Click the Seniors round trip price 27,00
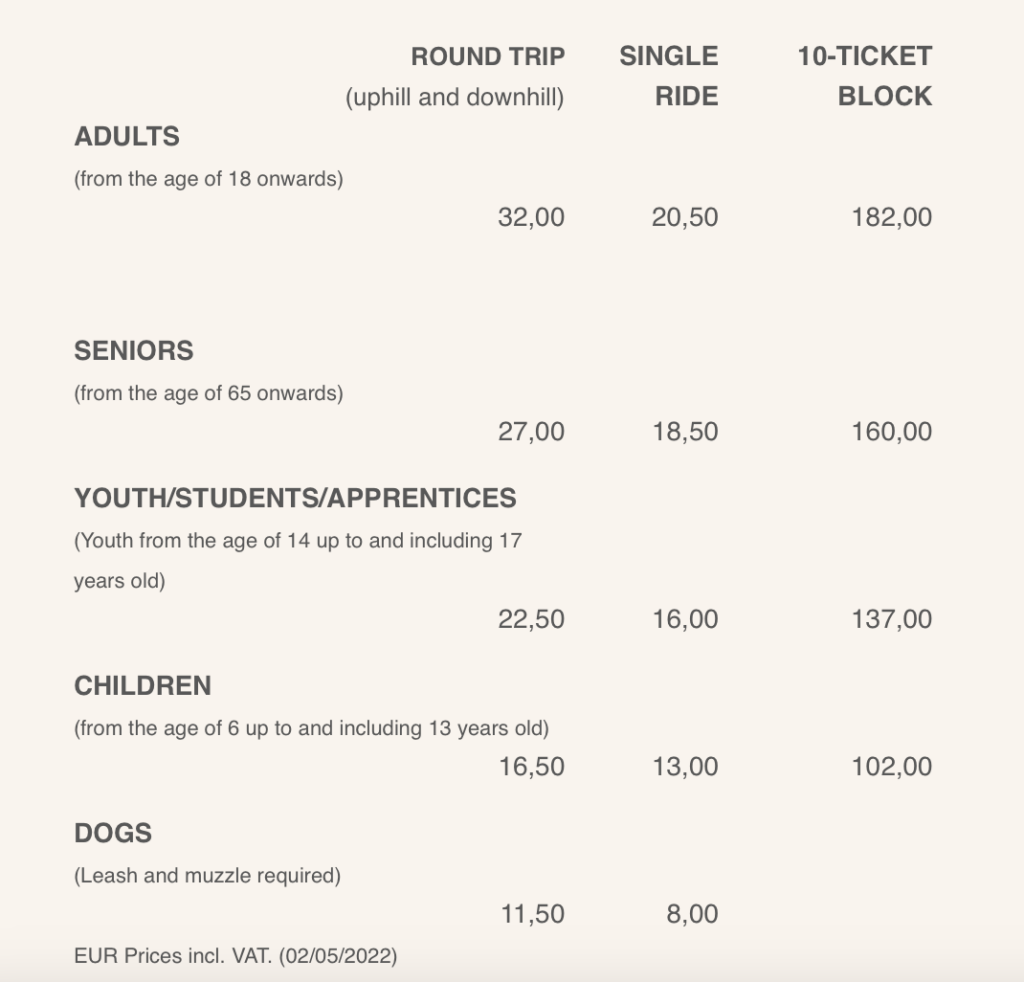 531,432
